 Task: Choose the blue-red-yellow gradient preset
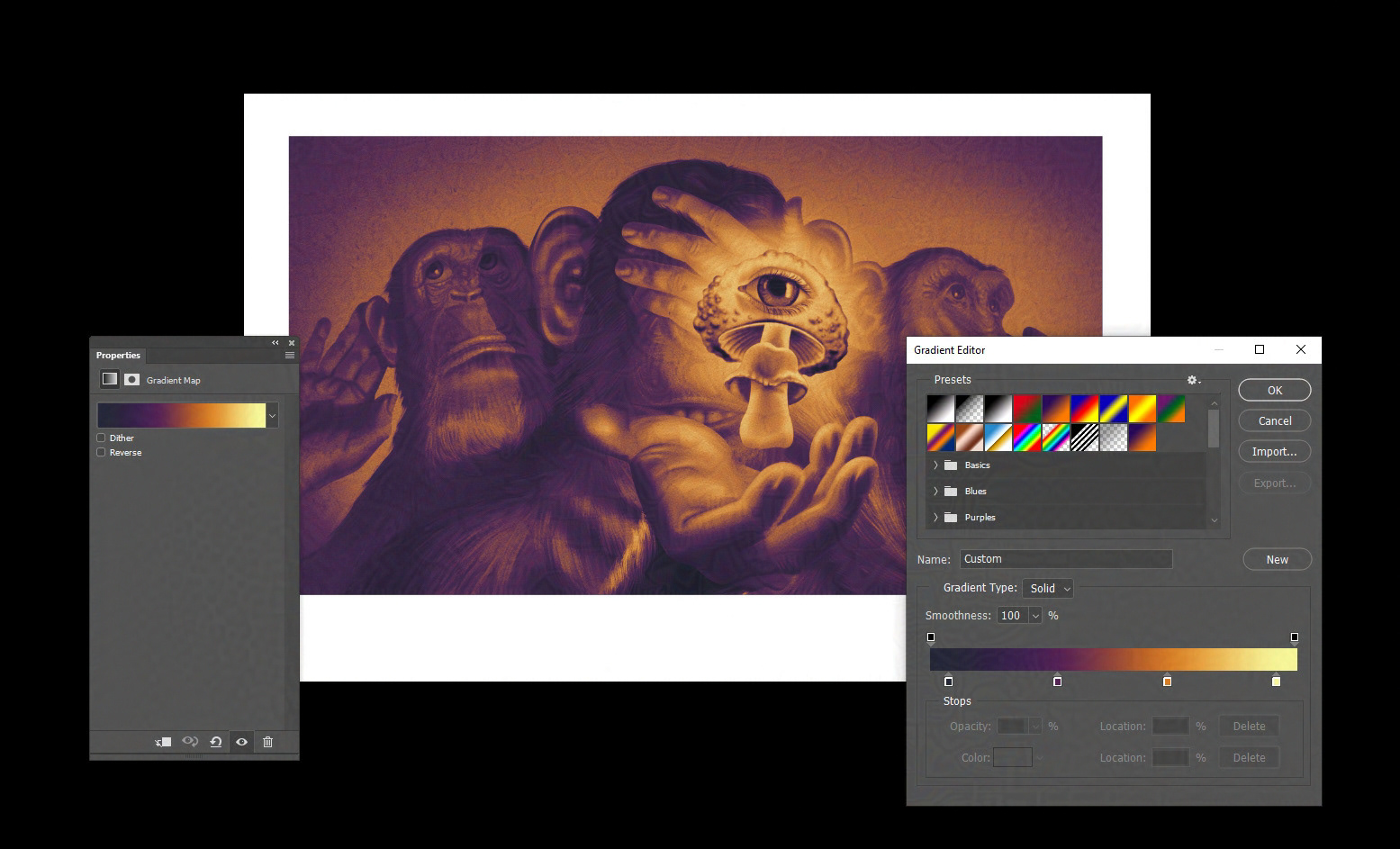pyautogui.click(x=1085, y=409)
